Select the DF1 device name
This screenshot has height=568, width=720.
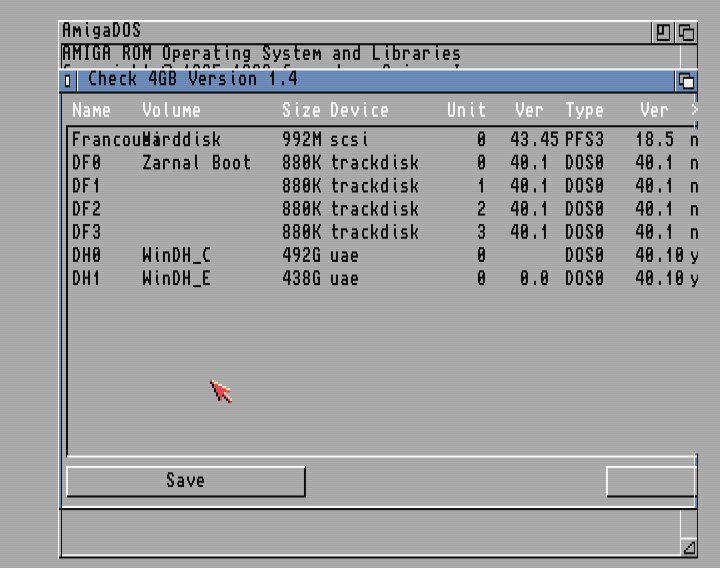pos(86,186)
